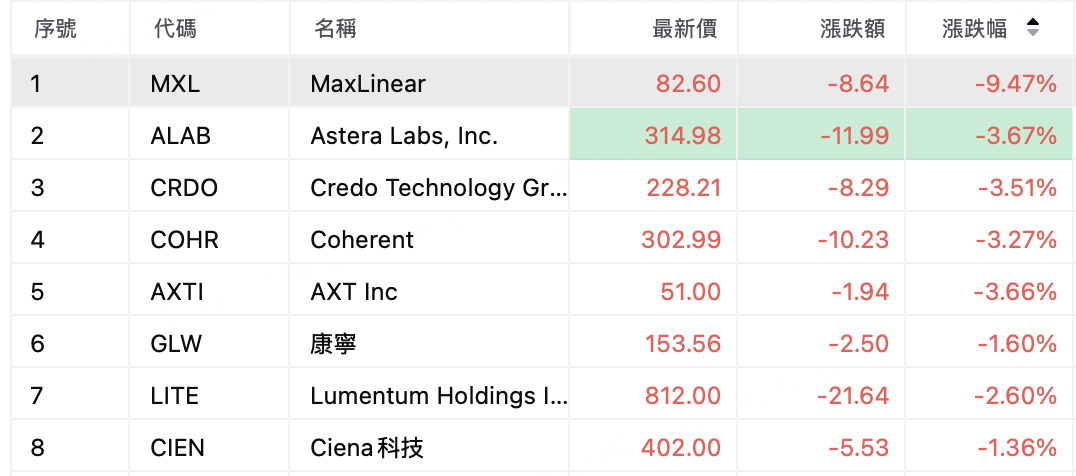Select the GLW ticker code
1076x476 pixels.
coord(176,344)
